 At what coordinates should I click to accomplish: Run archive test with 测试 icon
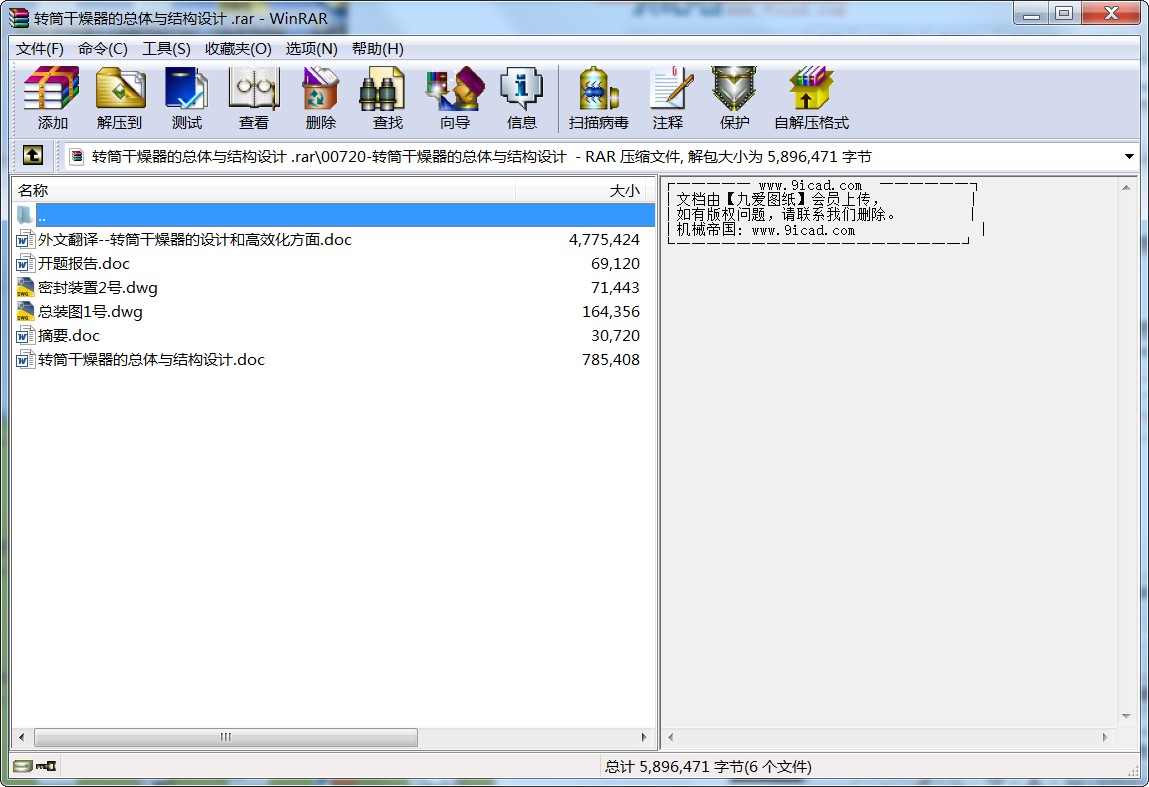coord(186,89)
